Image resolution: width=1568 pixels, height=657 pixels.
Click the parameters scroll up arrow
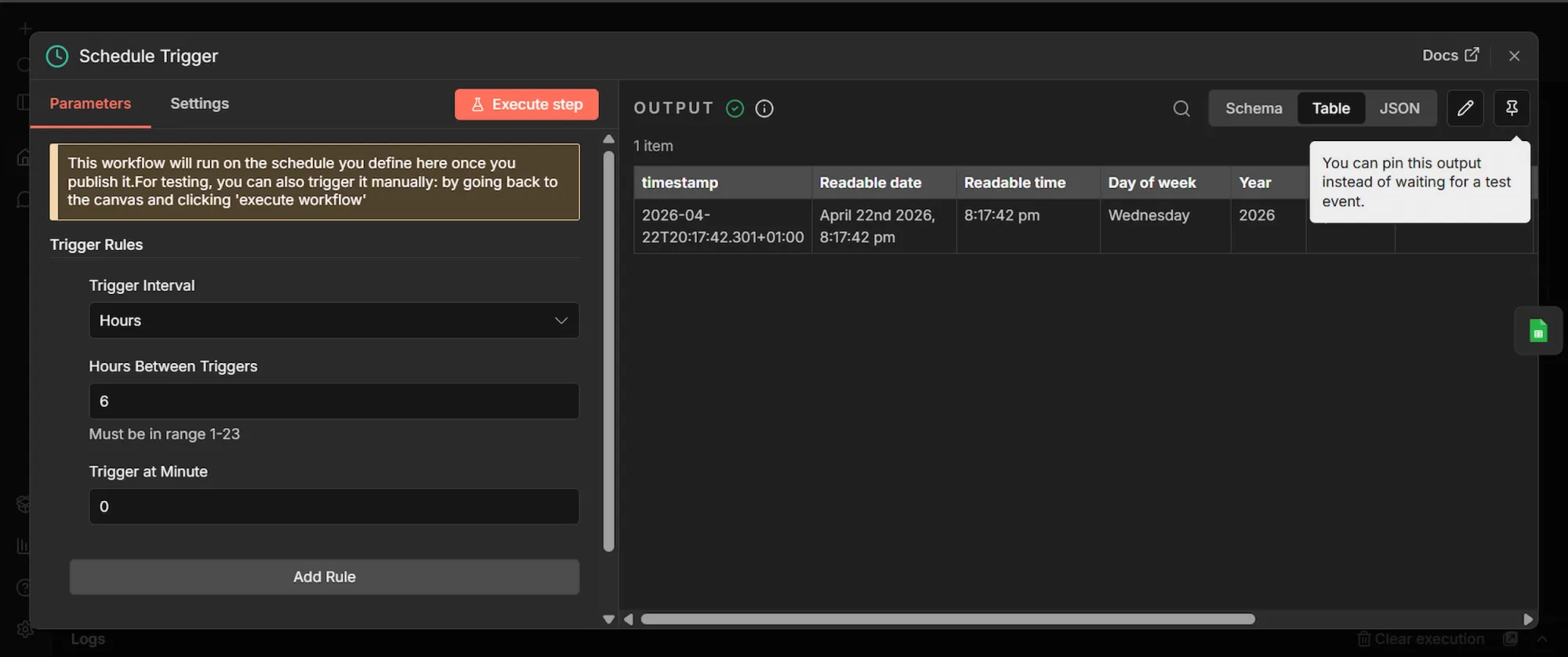[x=608, y=139]
